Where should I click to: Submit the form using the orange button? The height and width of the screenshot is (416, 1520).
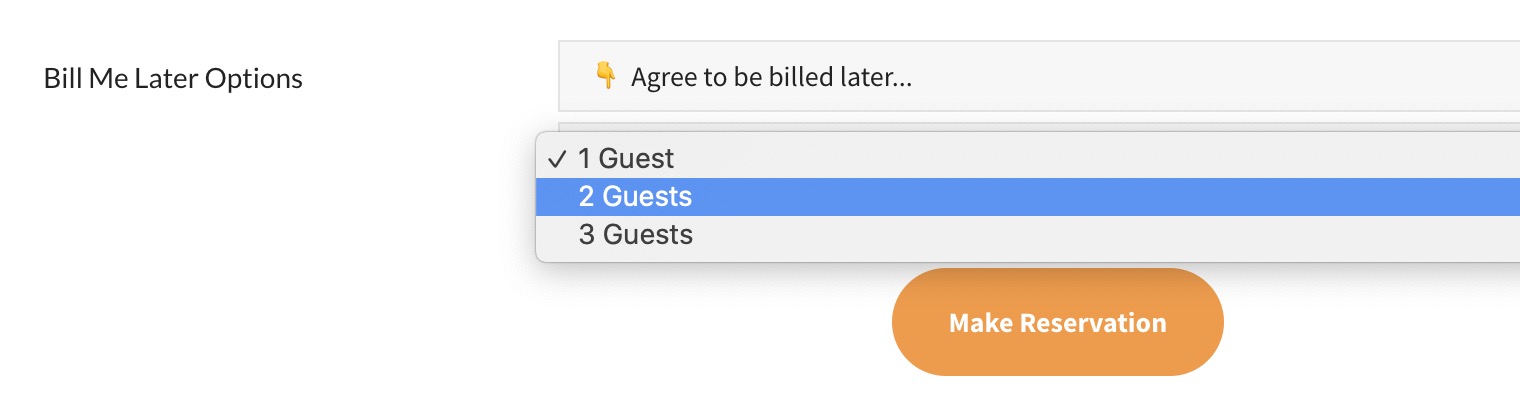pos(1057,323)
